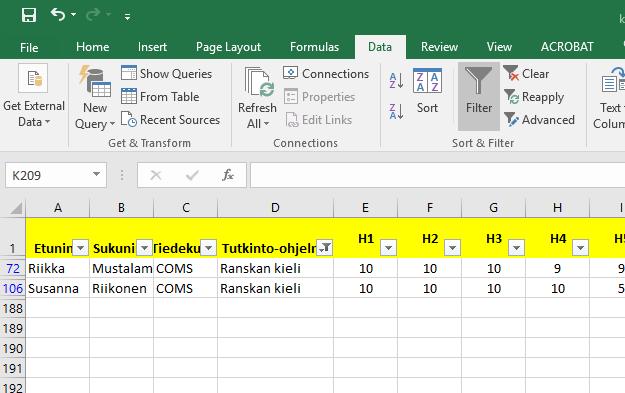625x393 pixels.
Task: Select the cell containing Riikka
Action: click(58, 268)
